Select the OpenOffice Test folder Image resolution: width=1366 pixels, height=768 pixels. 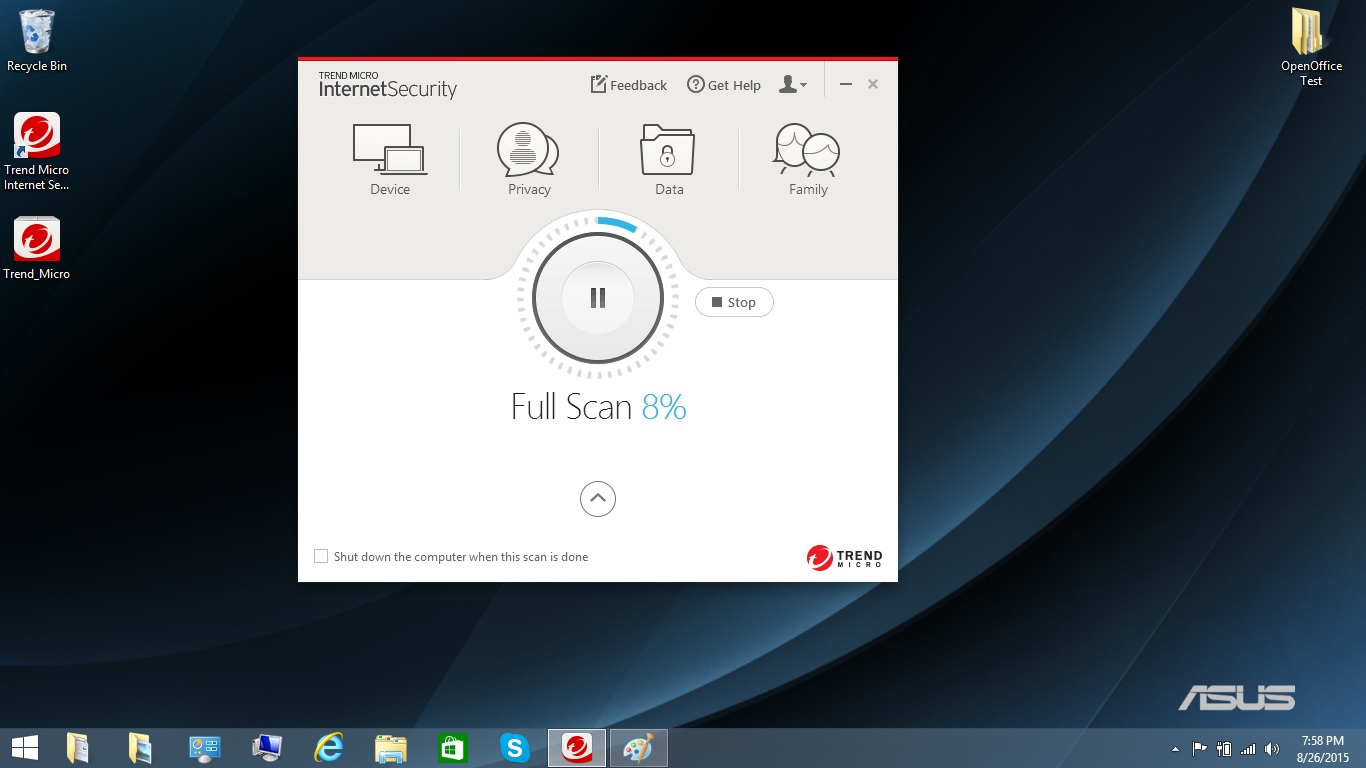tap(1311, 47)
